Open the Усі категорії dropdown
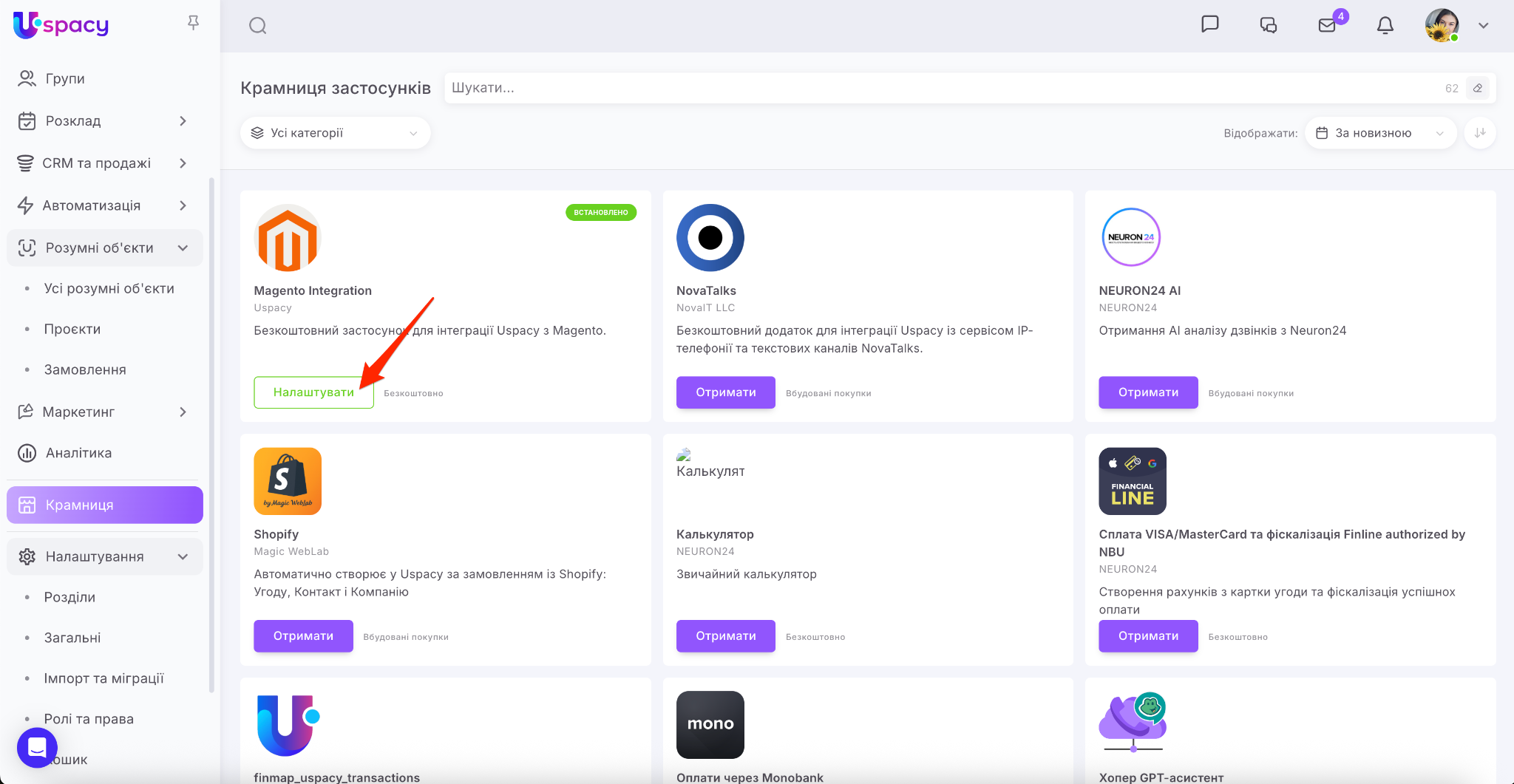The image size is (1514, 784). (x=335, y=133)
